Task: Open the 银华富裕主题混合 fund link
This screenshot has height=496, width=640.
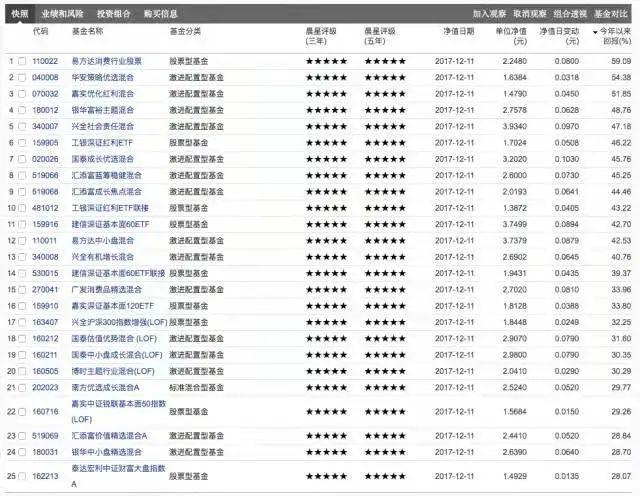Action: [102, 110]
